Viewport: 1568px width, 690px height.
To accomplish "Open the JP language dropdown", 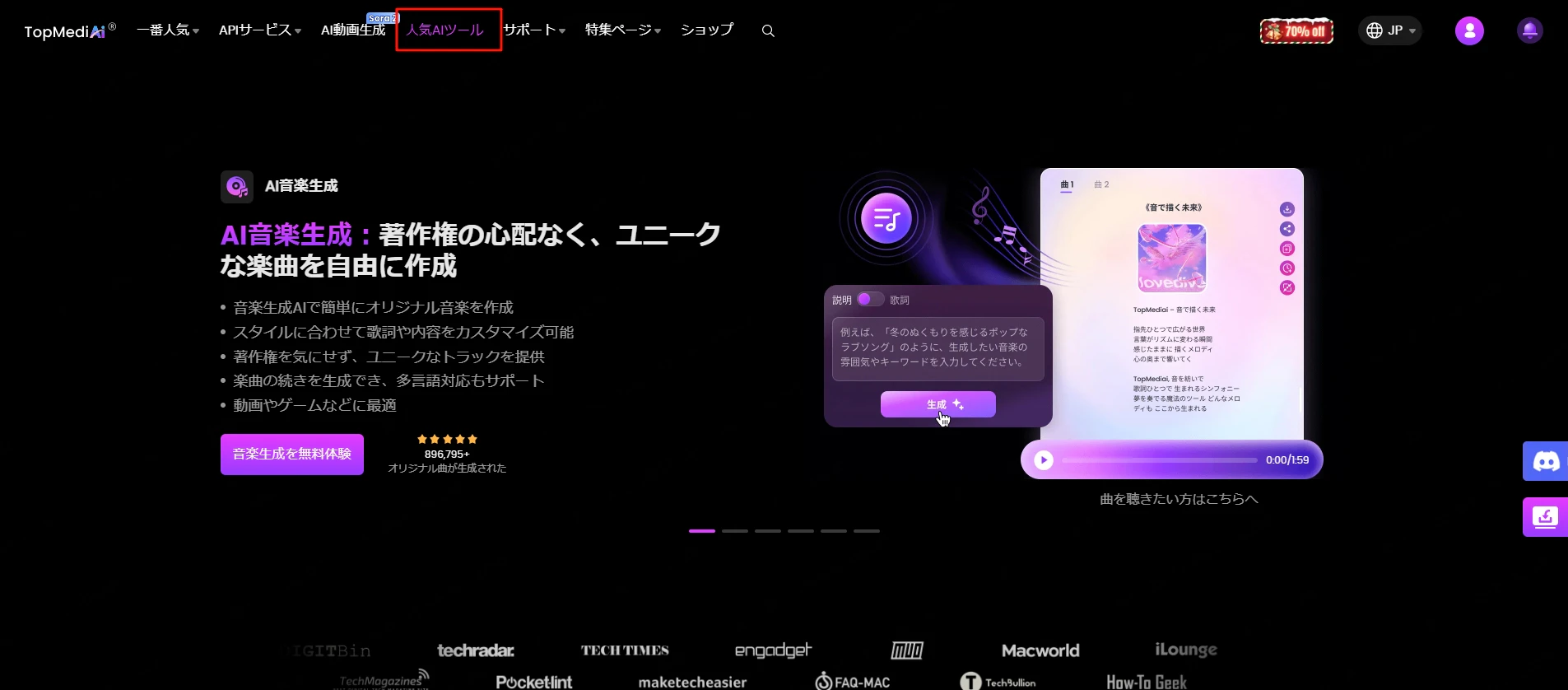I will 1390,30.
